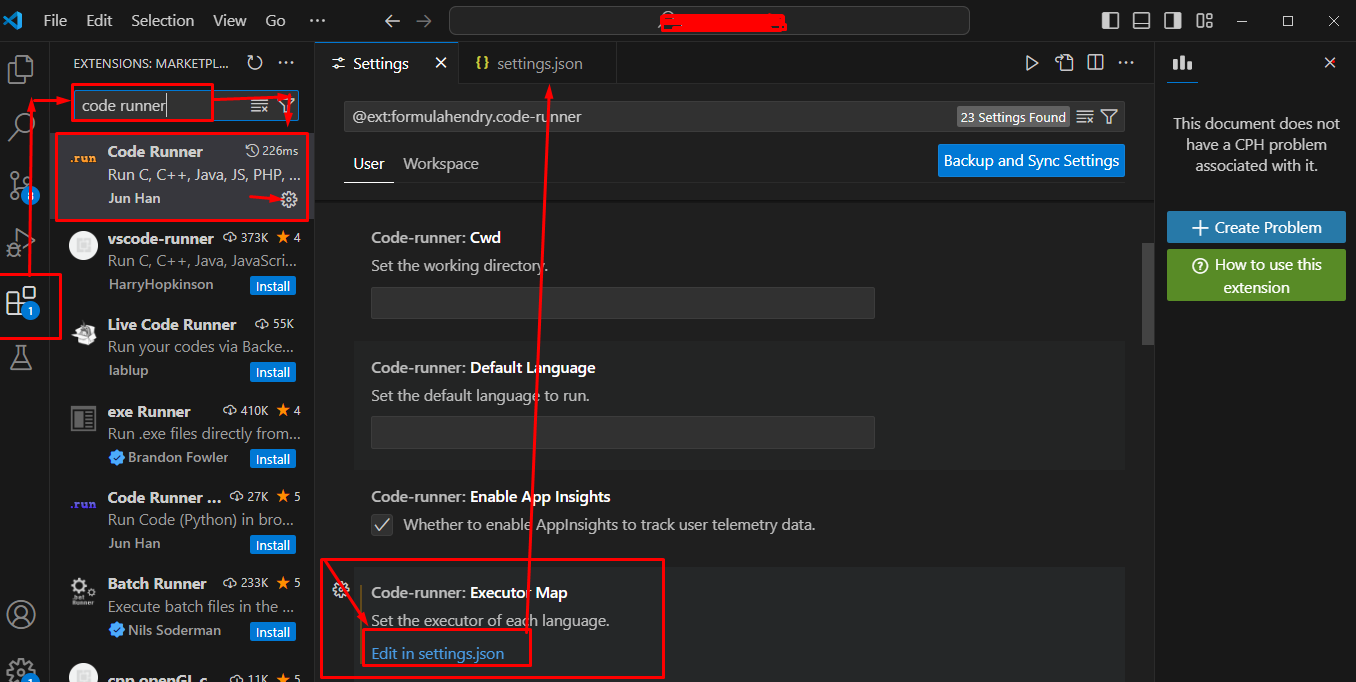Select the Search icon in activity bar
1356x682 pixels.
tap(22, 127)
